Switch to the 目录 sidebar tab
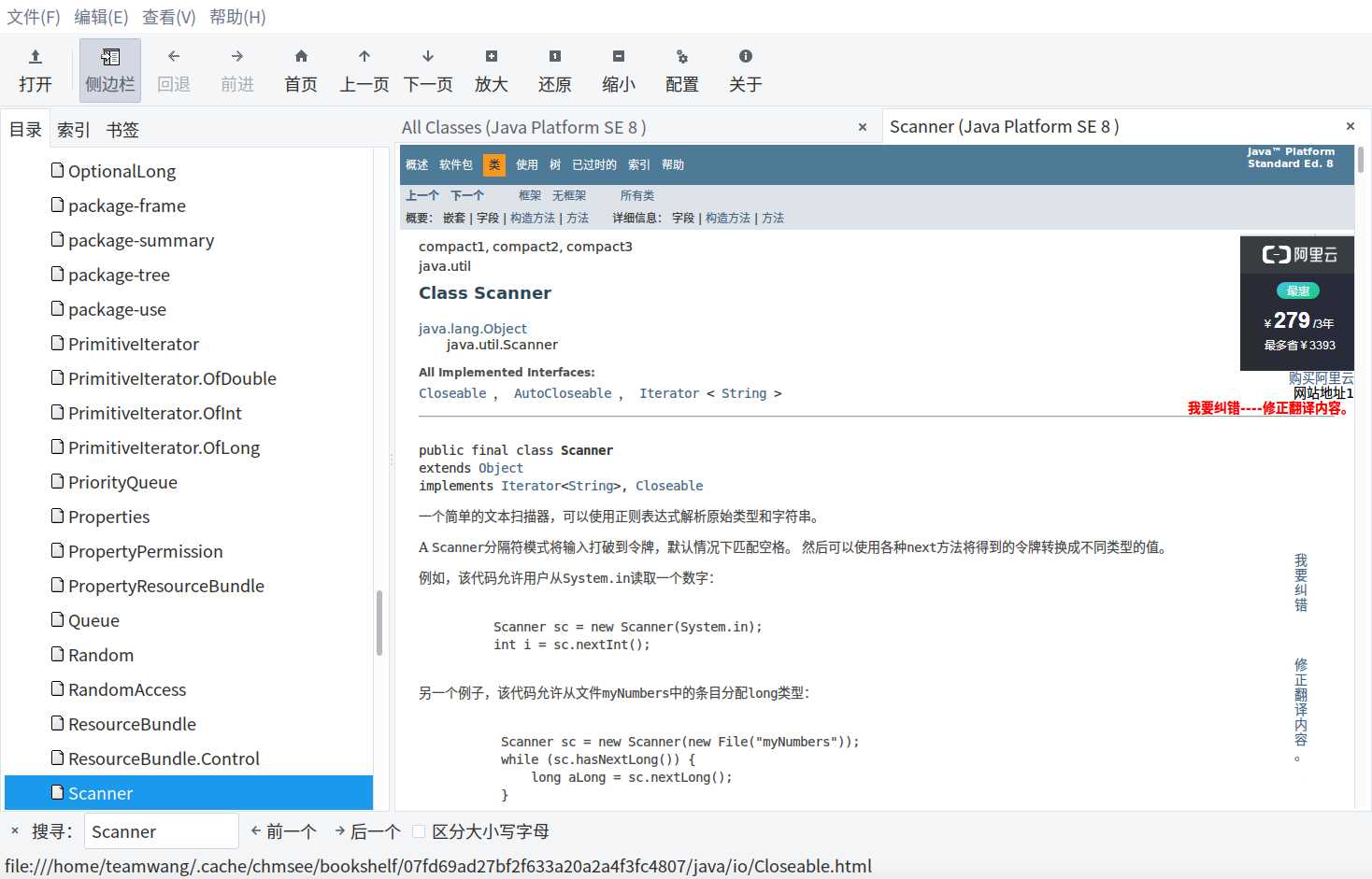 [x=25, y=130]
